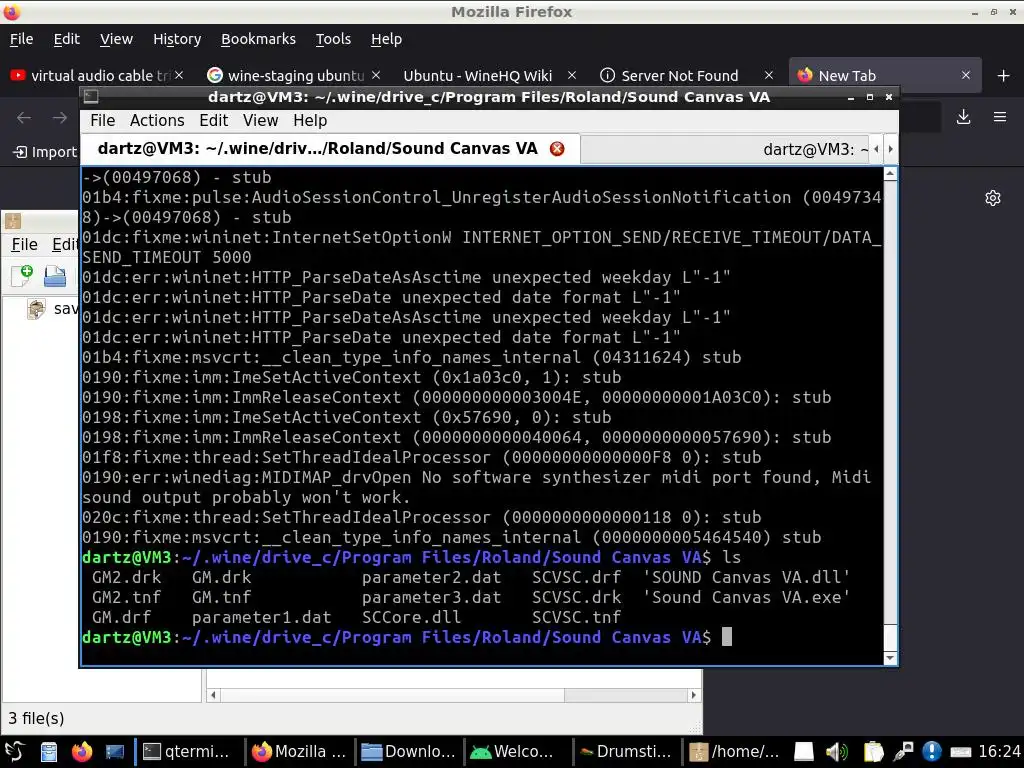Viewport: 1024px width, 768px height.
Task: Close the Server Not Found tab
Action: click(x=769, y=75)
